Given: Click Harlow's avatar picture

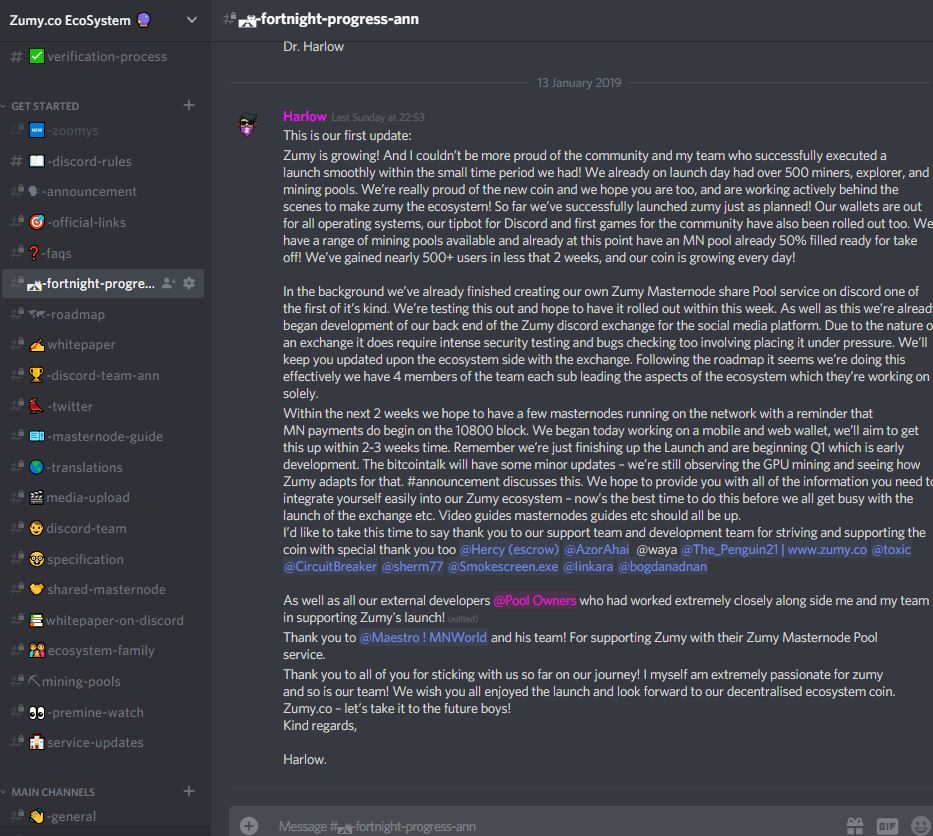Looking at the screenshot, I should click(x=248, y=124).
